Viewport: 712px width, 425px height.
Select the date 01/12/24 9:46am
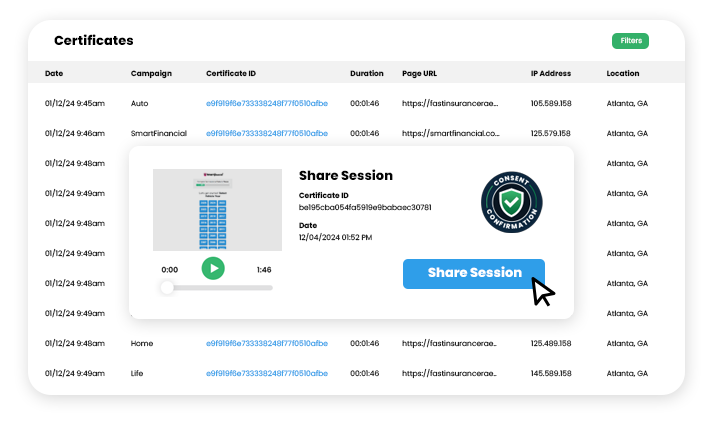[74, 133]
